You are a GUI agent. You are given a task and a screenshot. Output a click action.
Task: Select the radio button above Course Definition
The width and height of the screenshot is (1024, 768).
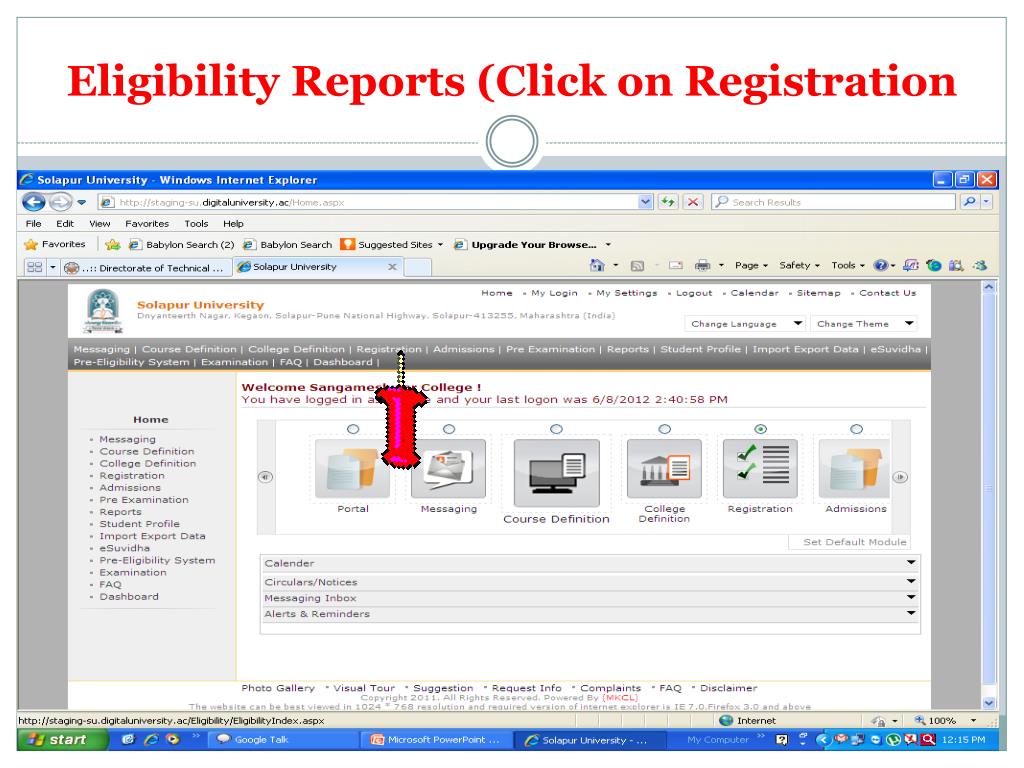[x=556, y=429]
